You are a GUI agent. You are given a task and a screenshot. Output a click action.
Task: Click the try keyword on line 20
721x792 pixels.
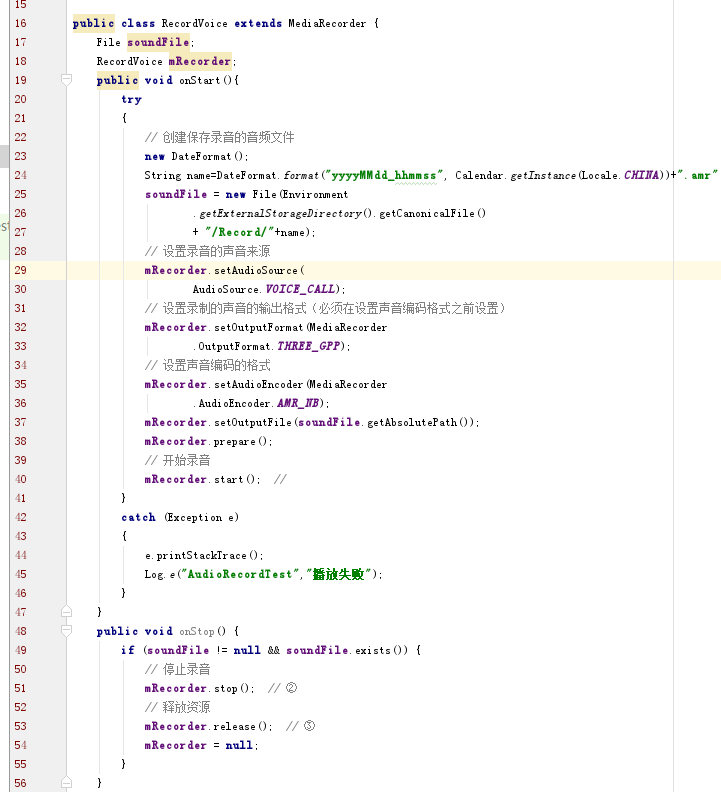point(131,100)
